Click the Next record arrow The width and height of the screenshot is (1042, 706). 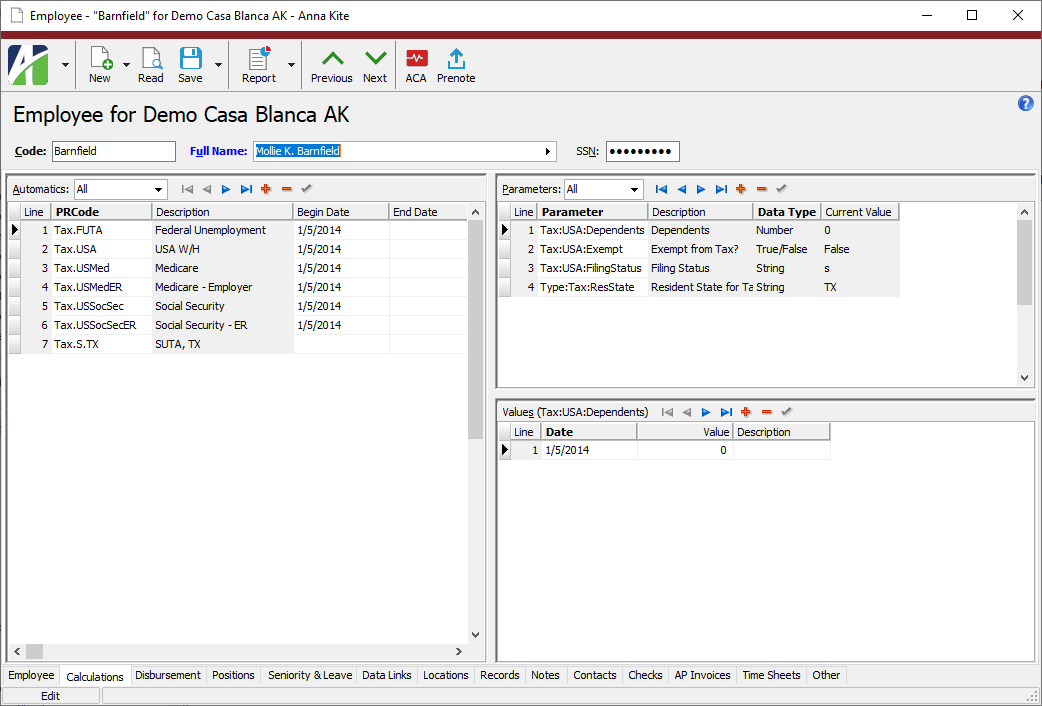(374, 64)
